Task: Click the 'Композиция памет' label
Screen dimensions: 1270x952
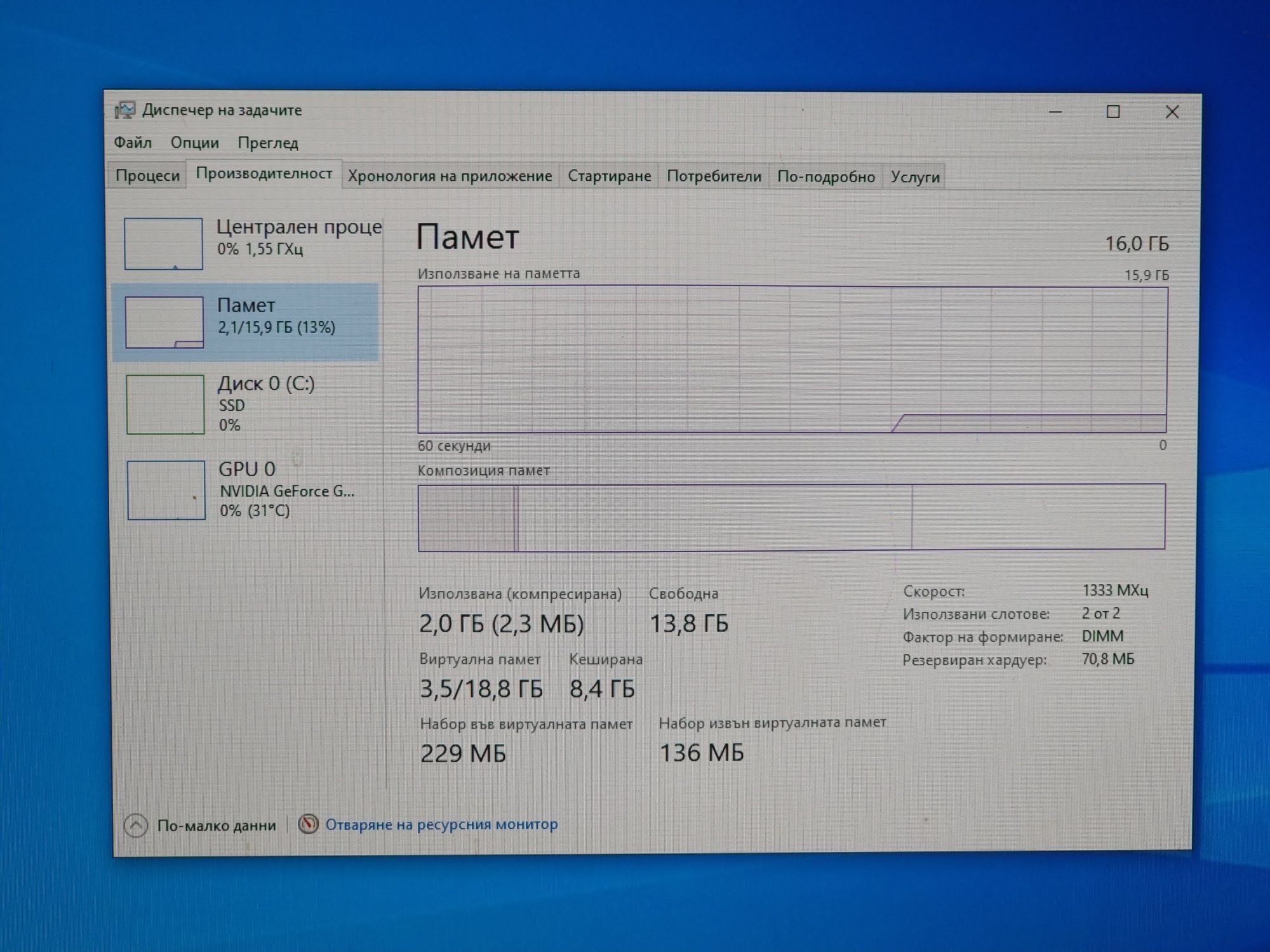Action: (x=483, y=471)
